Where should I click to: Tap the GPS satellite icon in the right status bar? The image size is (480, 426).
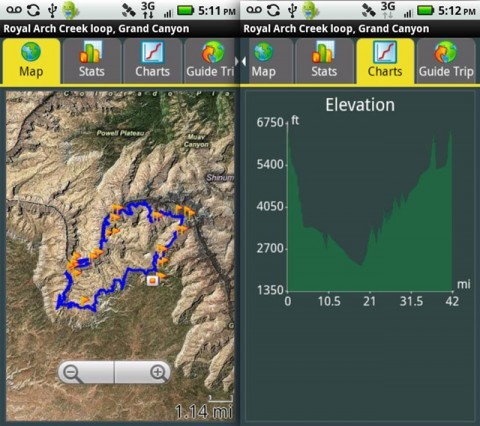point(369,10)
